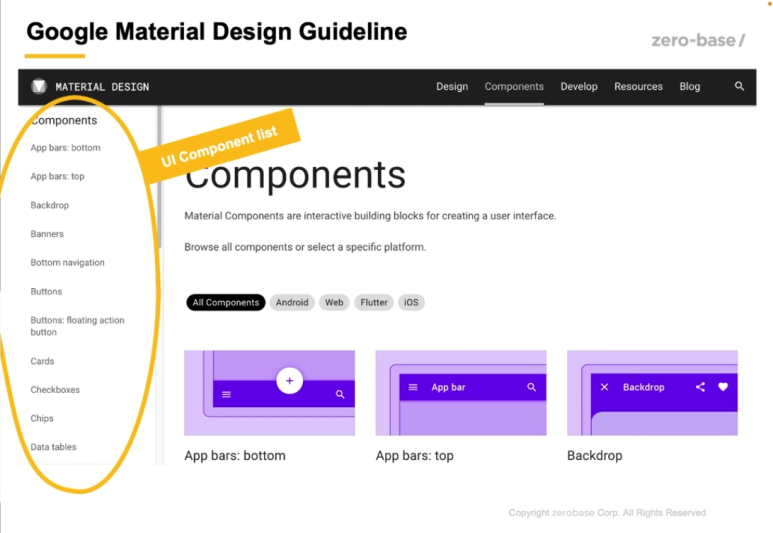Select Chips in sidebar list
Viewport: 773px width, 533px height.
click(x=42, y=419)
